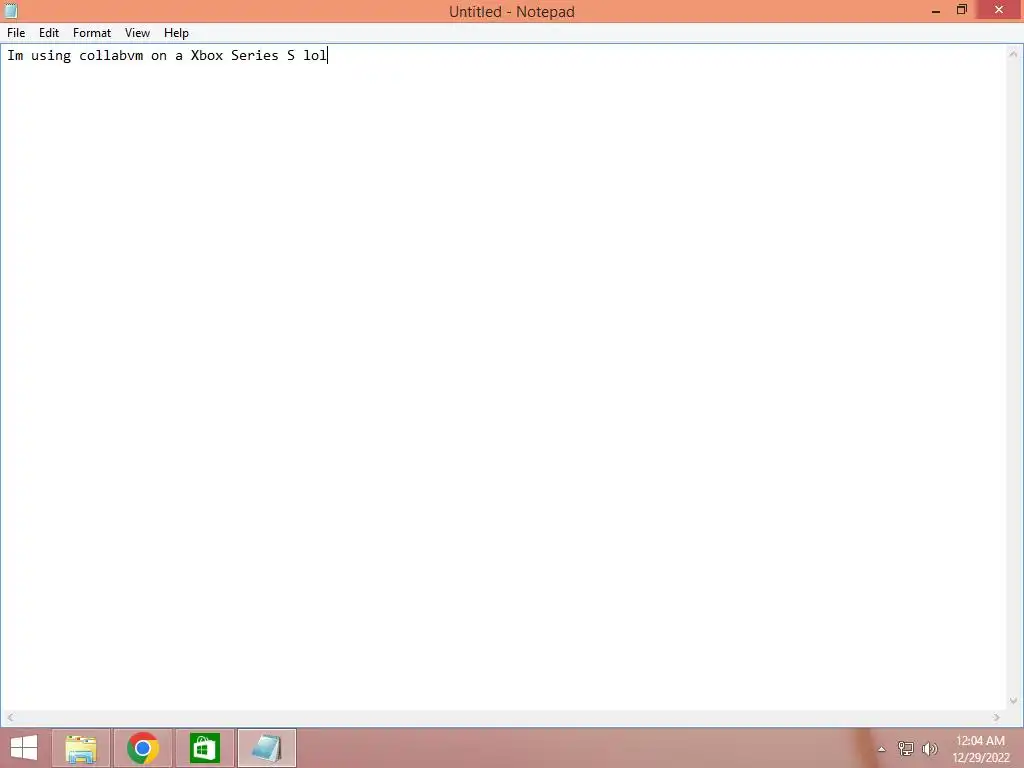Open the Edit menu

point(48,33)
